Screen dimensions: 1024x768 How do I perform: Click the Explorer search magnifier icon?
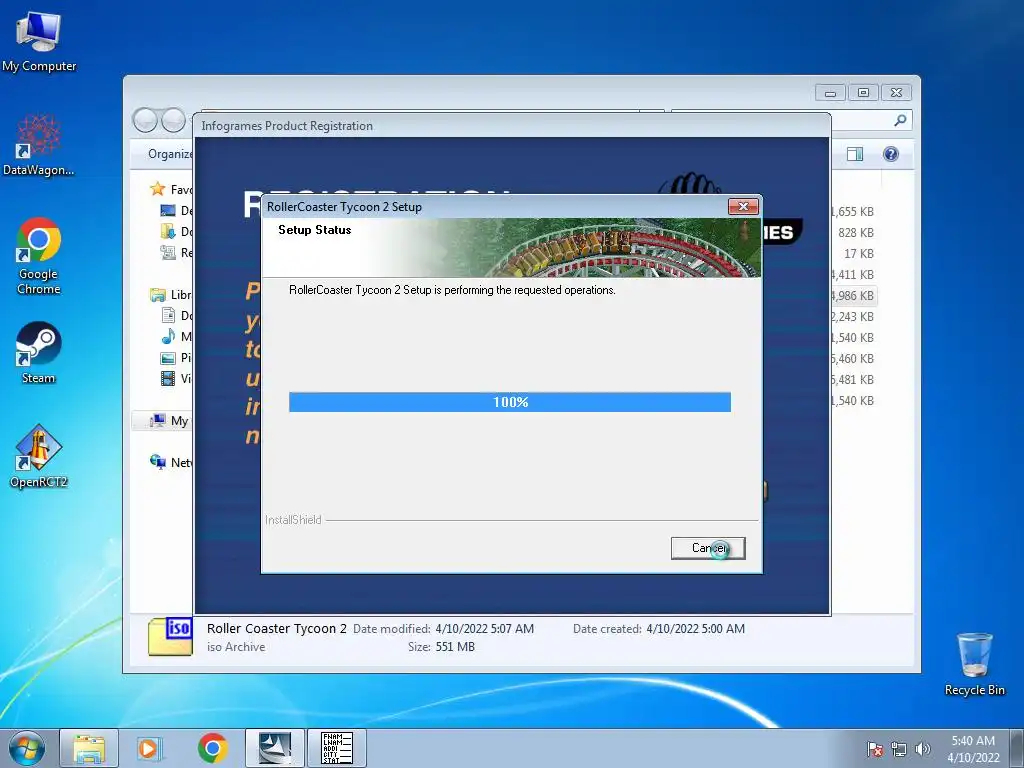[900, 120]
